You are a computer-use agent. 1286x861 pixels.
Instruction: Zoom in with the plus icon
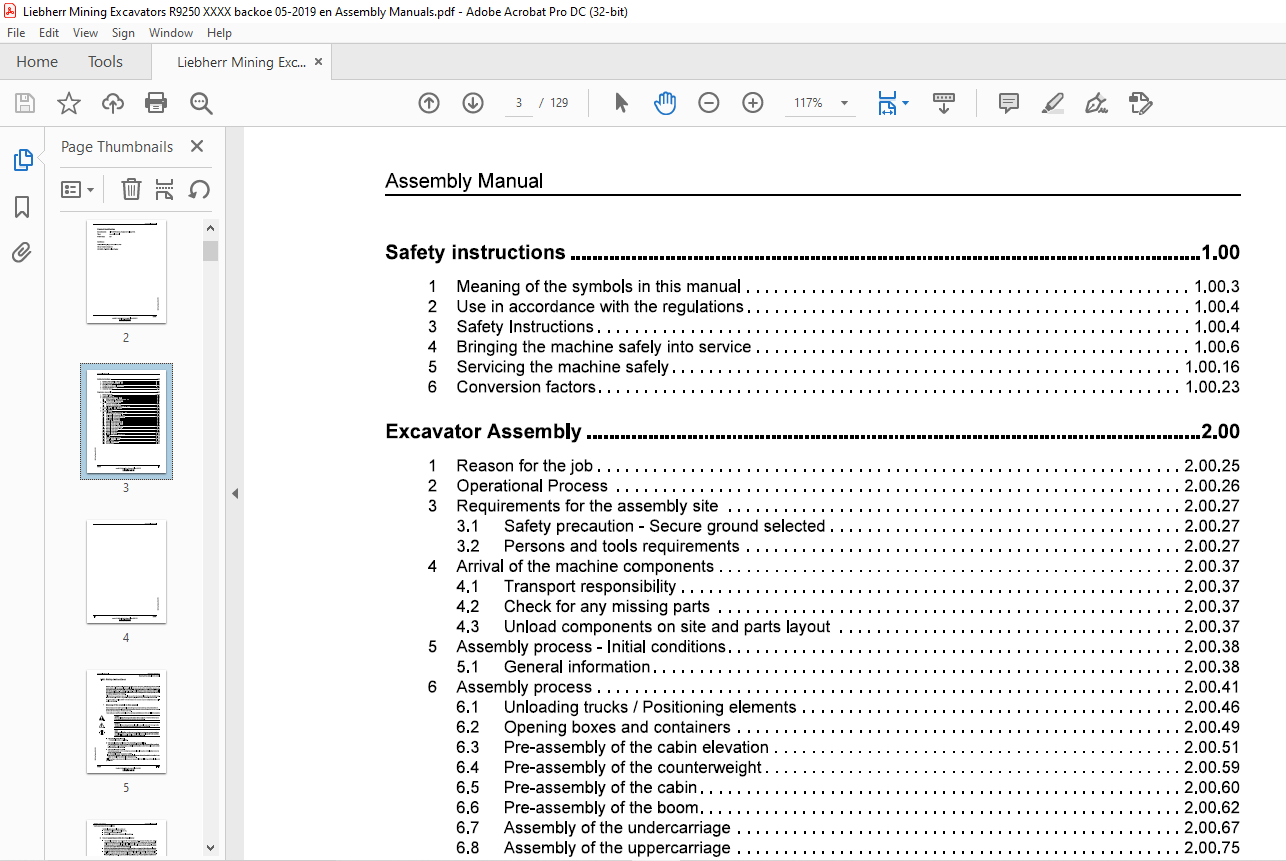[x=753, y=103]
